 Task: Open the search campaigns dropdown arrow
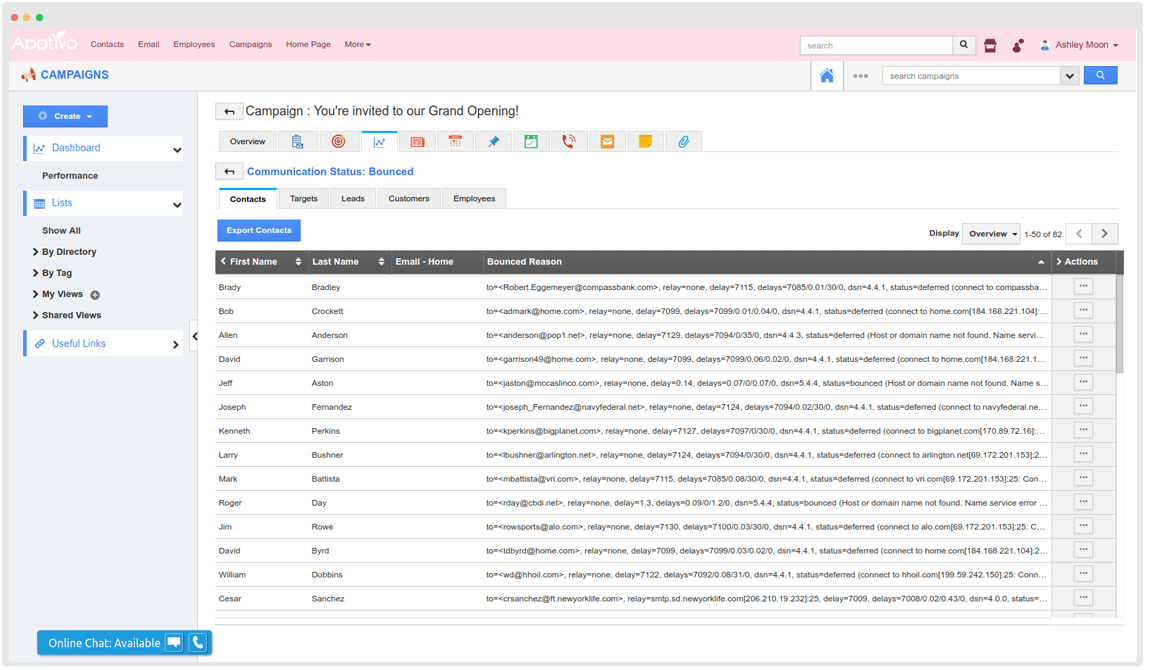(1069, 76)
